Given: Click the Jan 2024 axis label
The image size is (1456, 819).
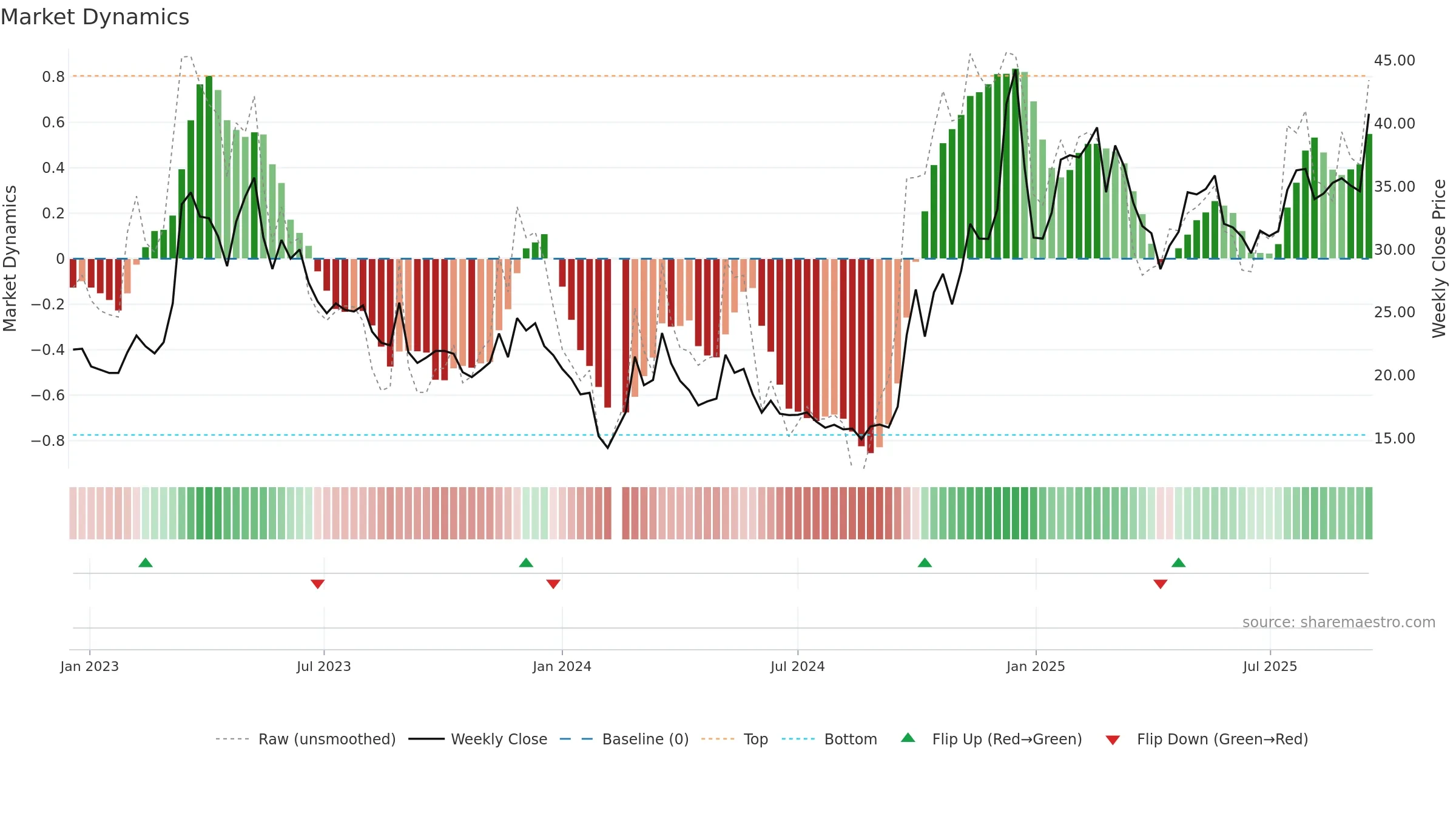Looking at the screenshot, I should click(x=562, y=666).
